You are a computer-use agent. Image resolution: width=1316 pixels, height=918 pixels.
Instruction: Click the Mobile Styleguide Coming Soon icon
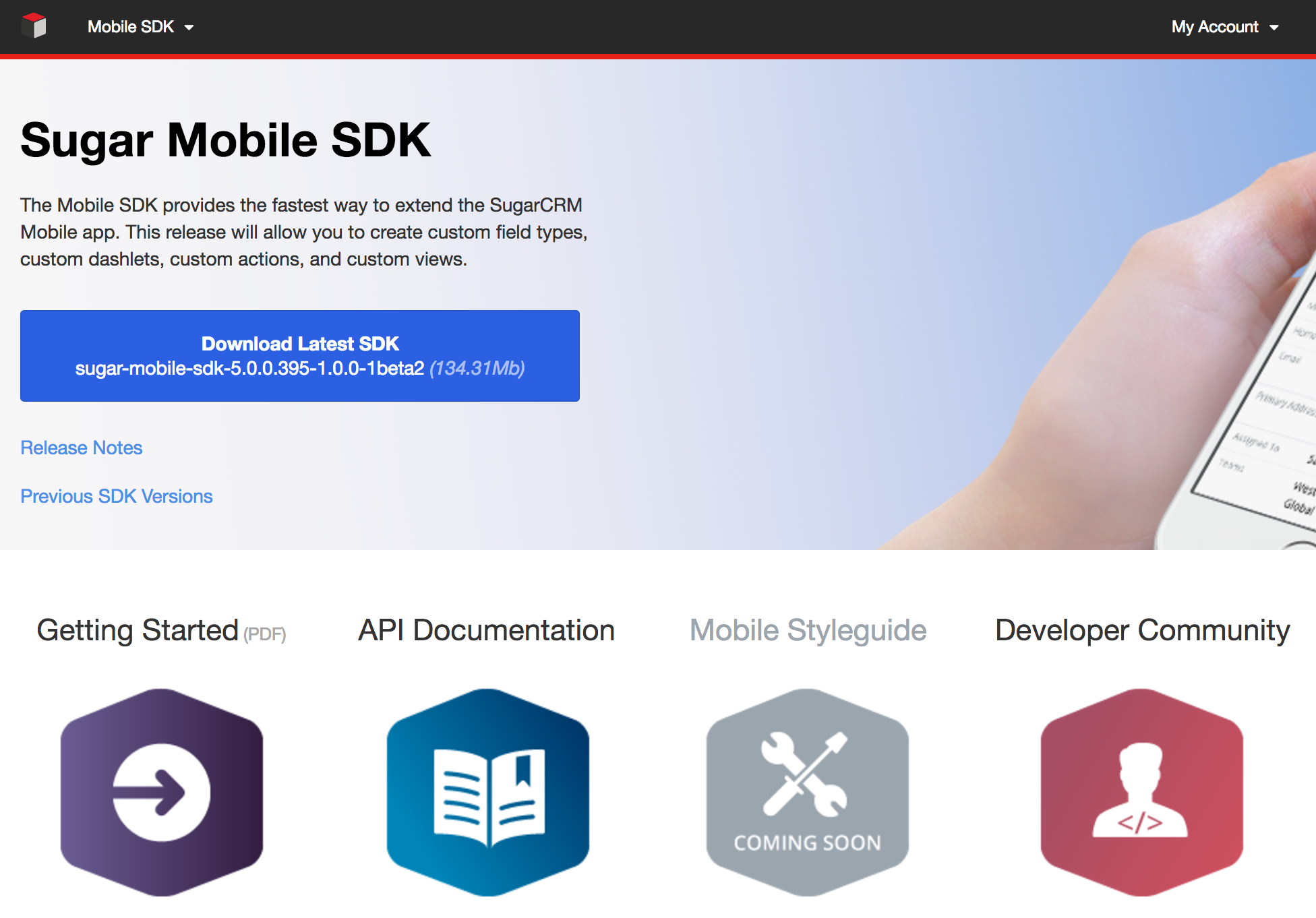(807, 793)
